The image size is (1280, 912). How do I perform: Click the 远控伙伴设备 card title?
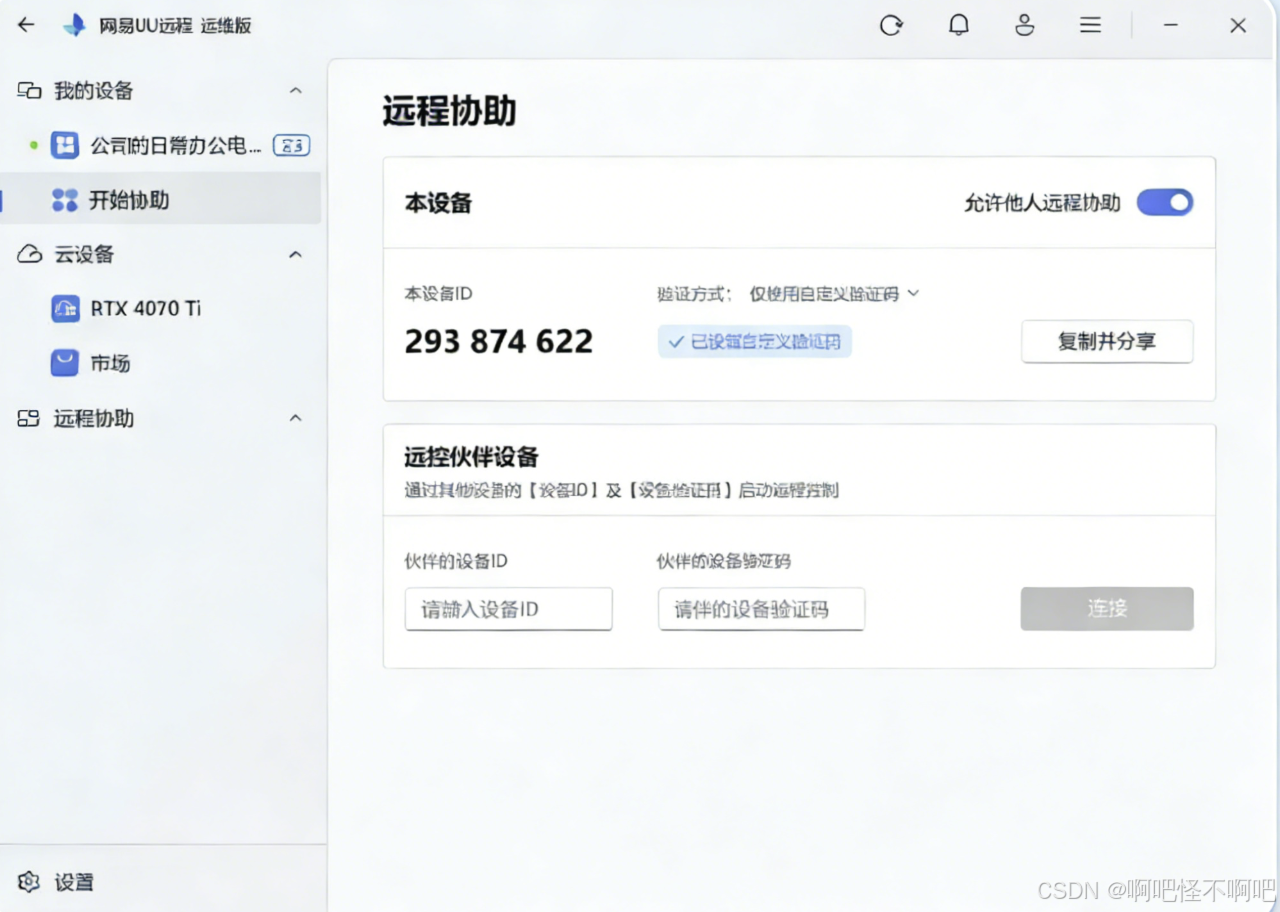pyautogui.click(x=471, y=457)
